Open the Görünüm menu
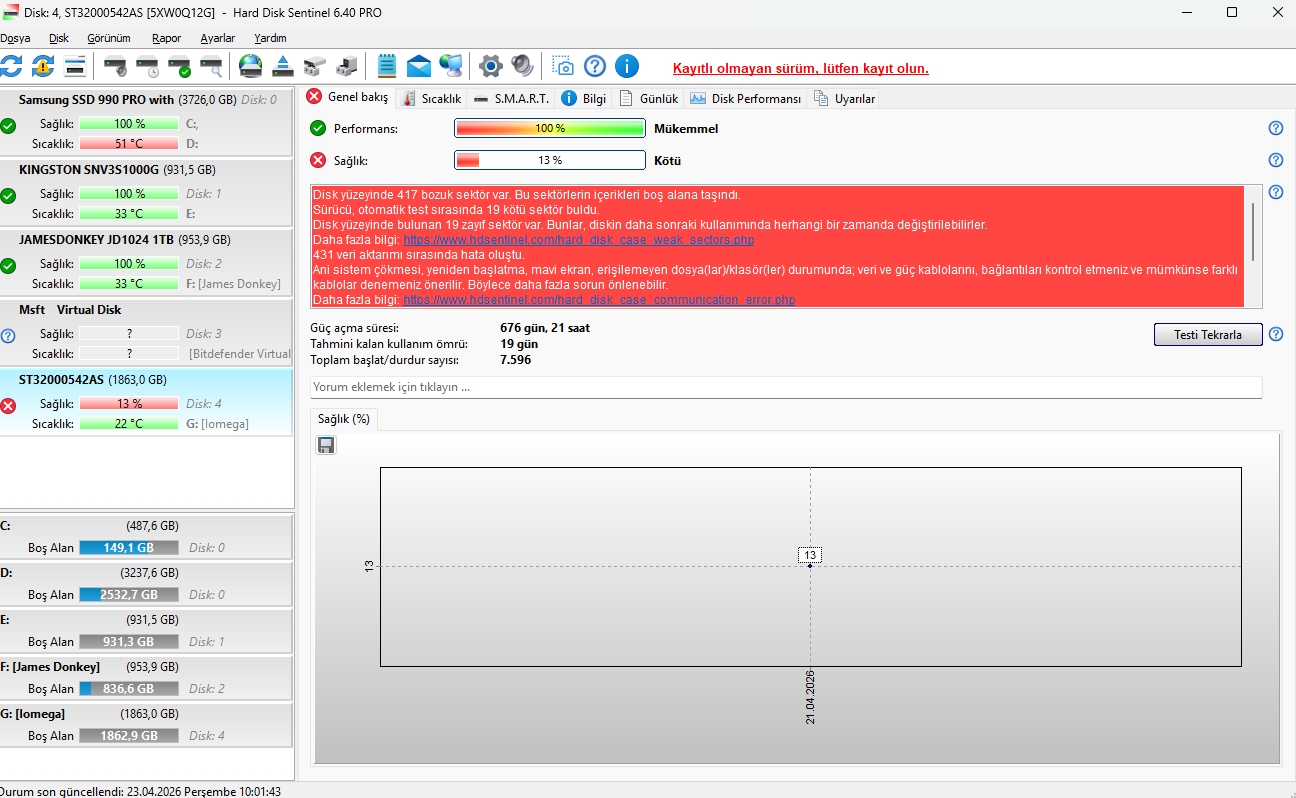 (109, 38)
